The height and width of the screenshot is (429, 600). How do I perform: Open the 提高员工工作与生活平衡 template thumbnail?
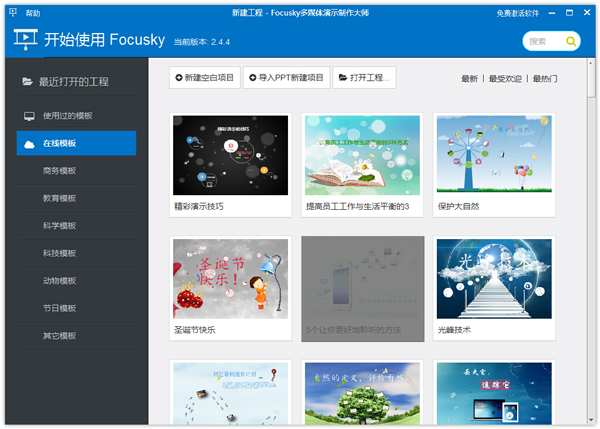tap(362, 155)
